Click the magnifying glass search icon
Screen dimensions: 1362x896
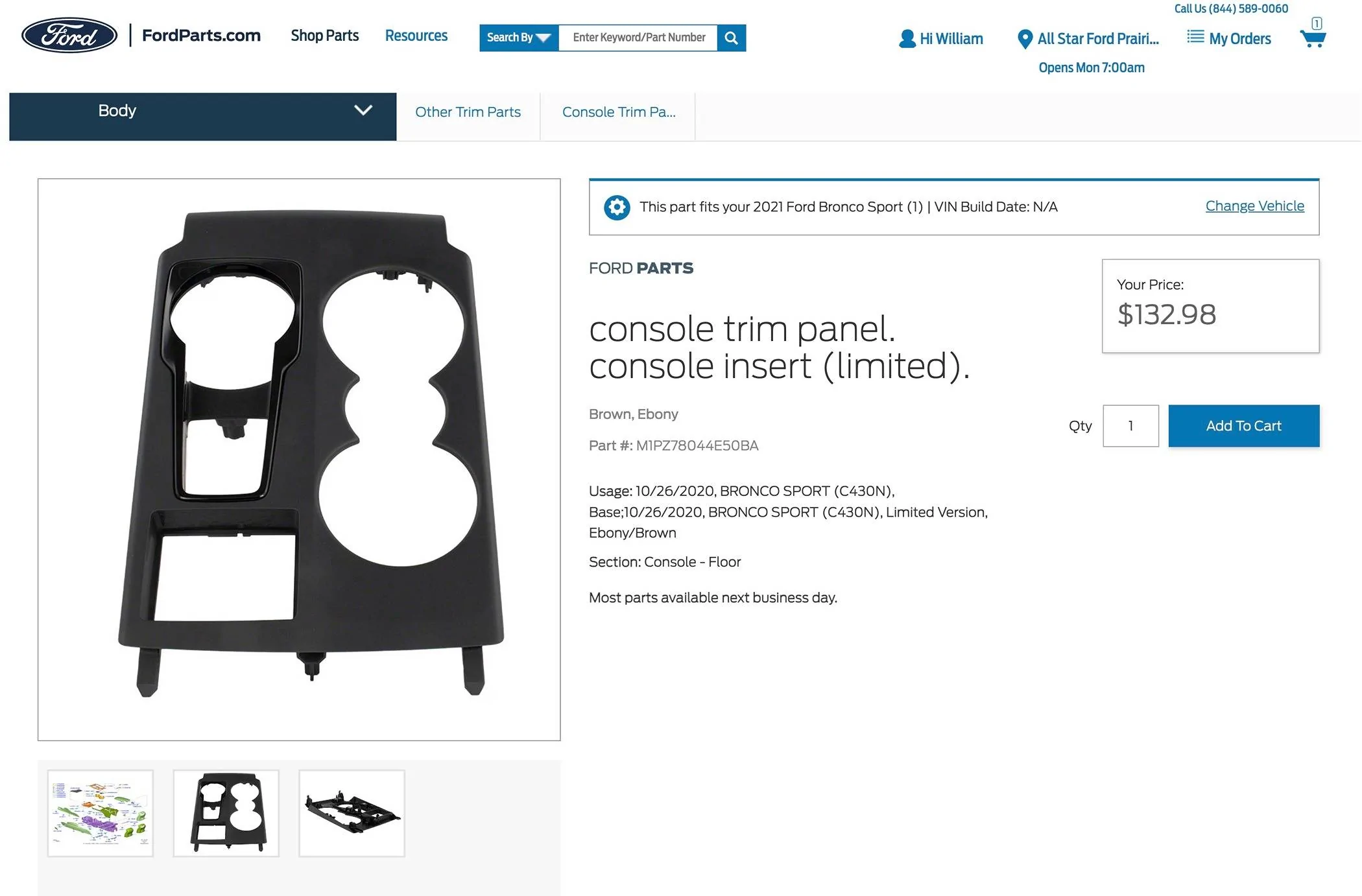click(x=731, y=38)
